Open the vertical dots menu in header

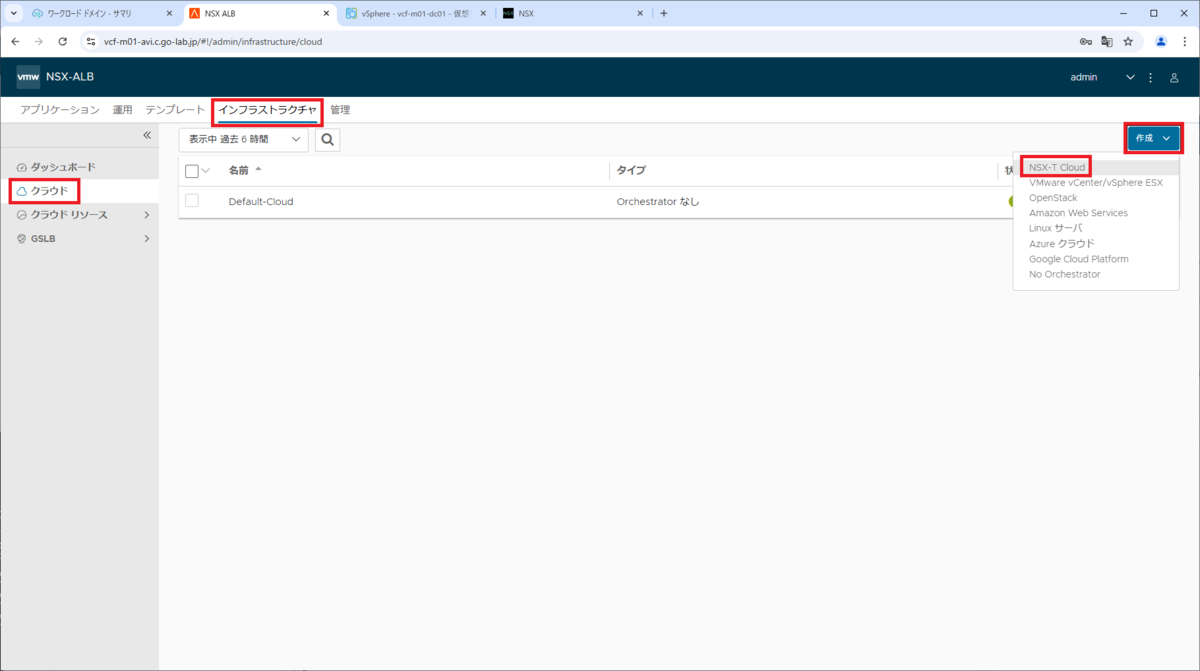(1151, 77)
